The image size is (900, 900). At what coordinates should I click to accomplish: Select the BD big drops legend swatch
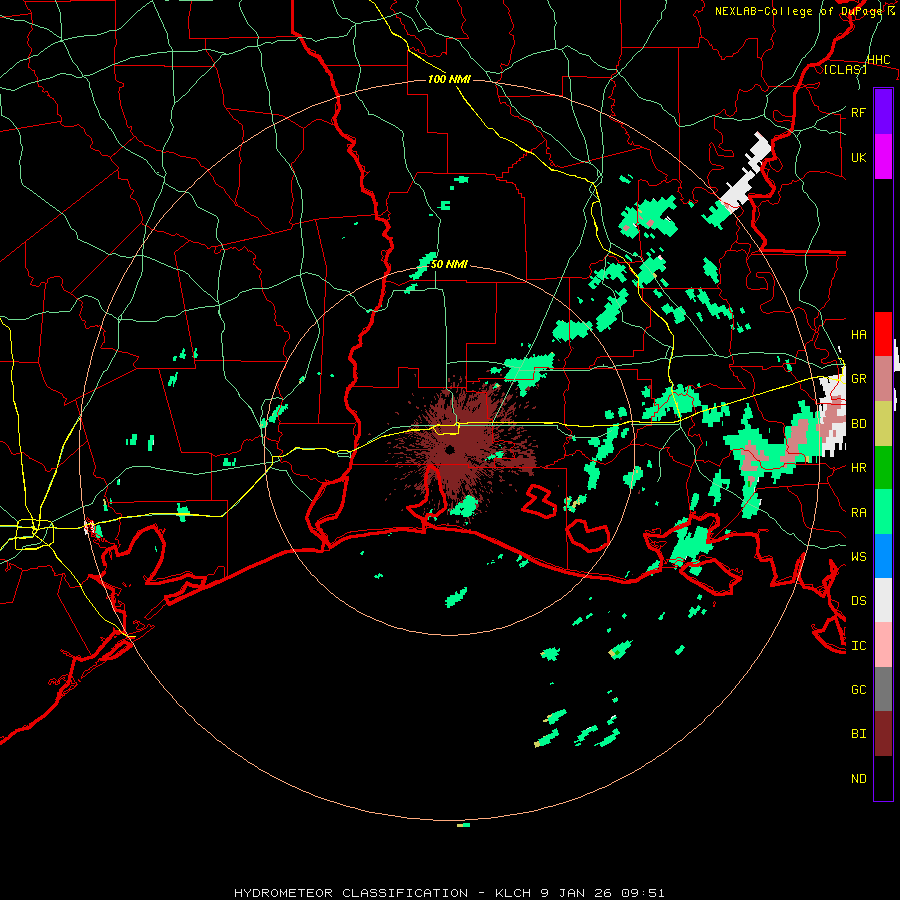tap(883, 423)
